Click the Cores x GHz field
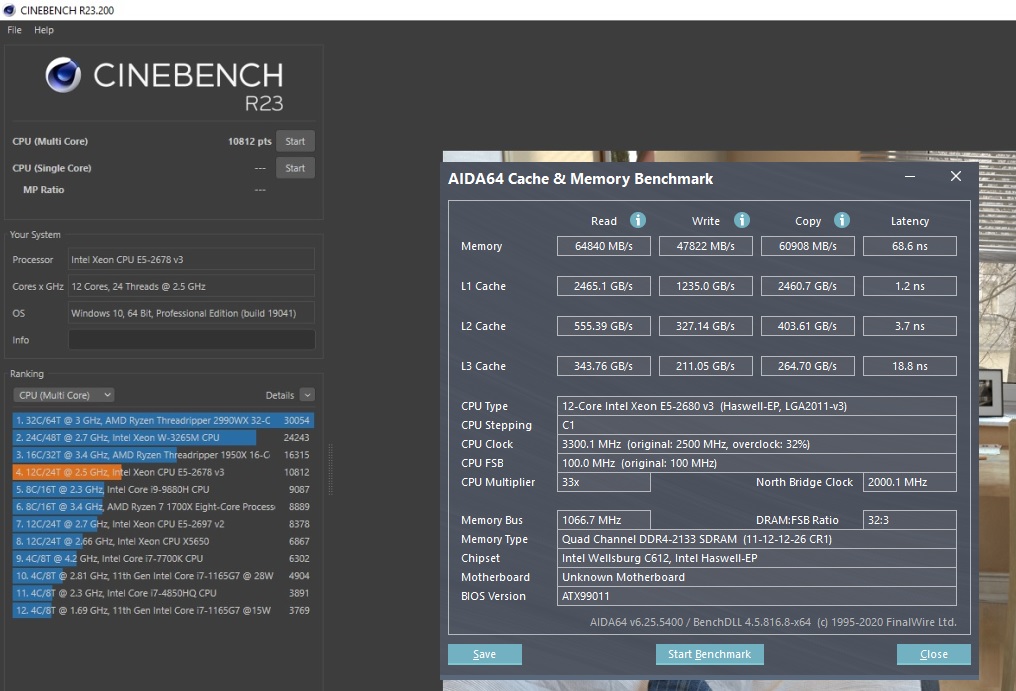1016x691 pixels. [192, 287]
